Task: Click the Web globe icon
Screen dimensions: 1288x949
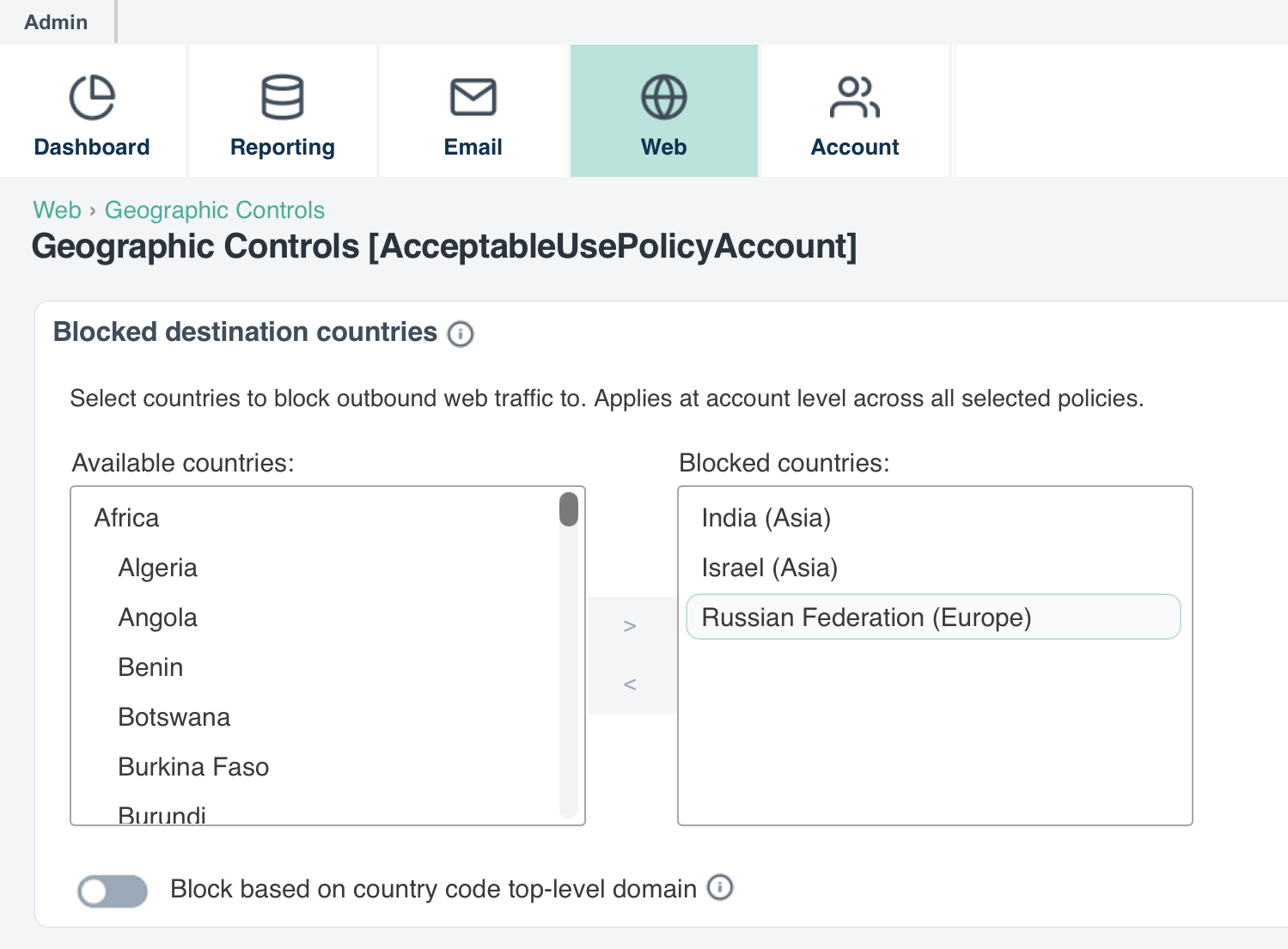Action: point(664,97)
